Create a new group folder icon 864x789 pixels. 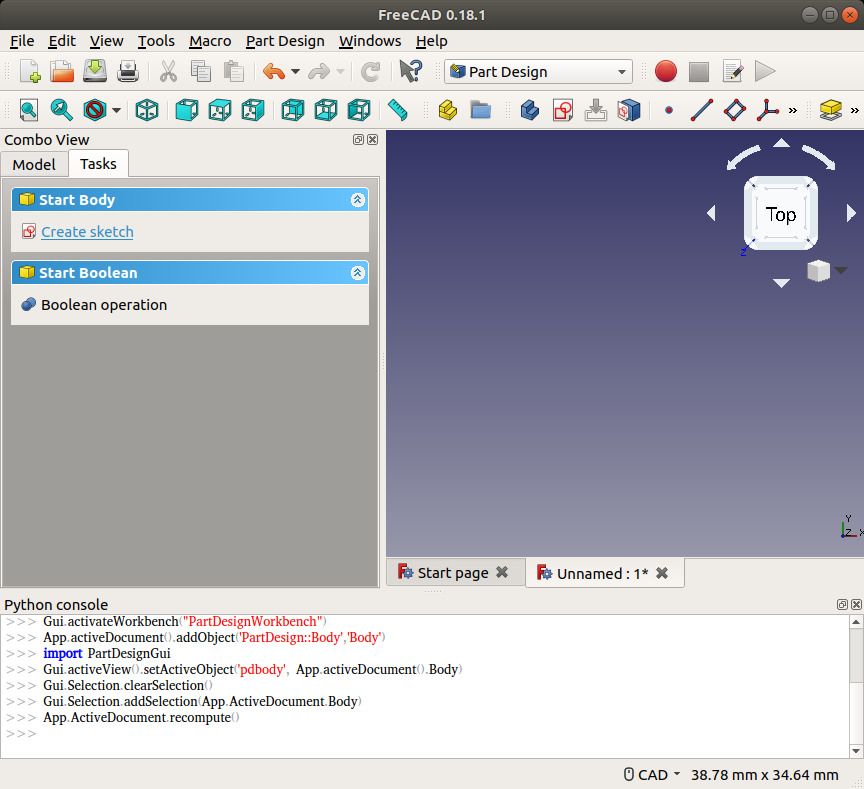point(480,110)
